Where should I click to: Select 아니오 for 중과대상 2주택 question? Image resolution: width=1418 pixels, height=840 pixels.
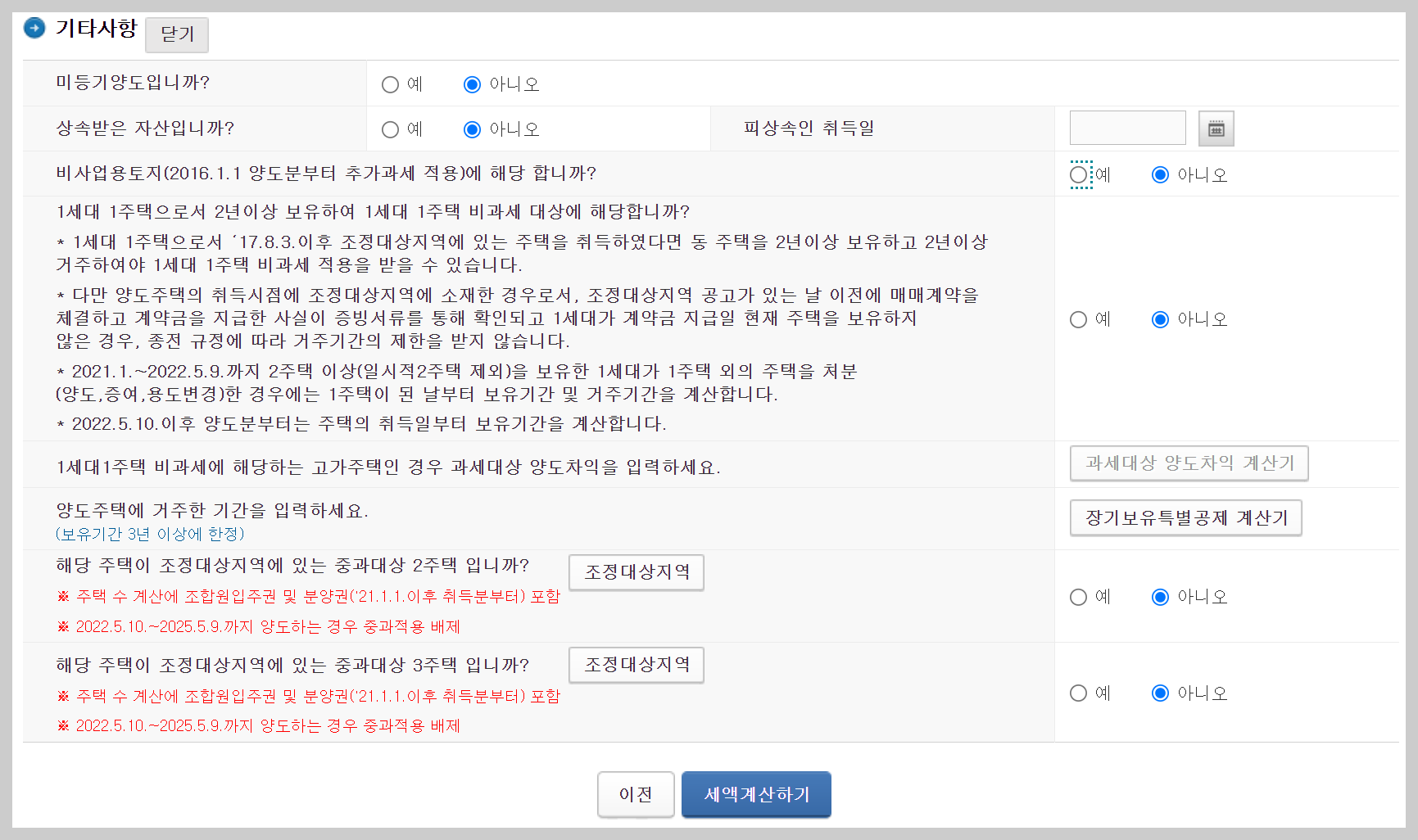coord(1160,597)
